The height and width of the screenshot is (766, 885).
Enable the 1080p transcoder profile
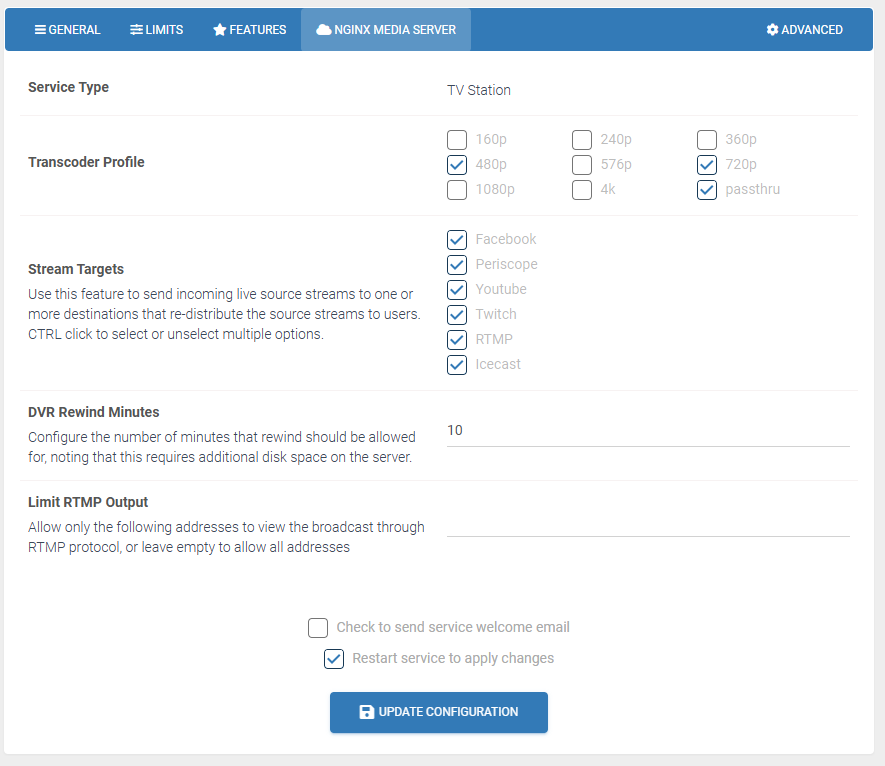point(457,190)
